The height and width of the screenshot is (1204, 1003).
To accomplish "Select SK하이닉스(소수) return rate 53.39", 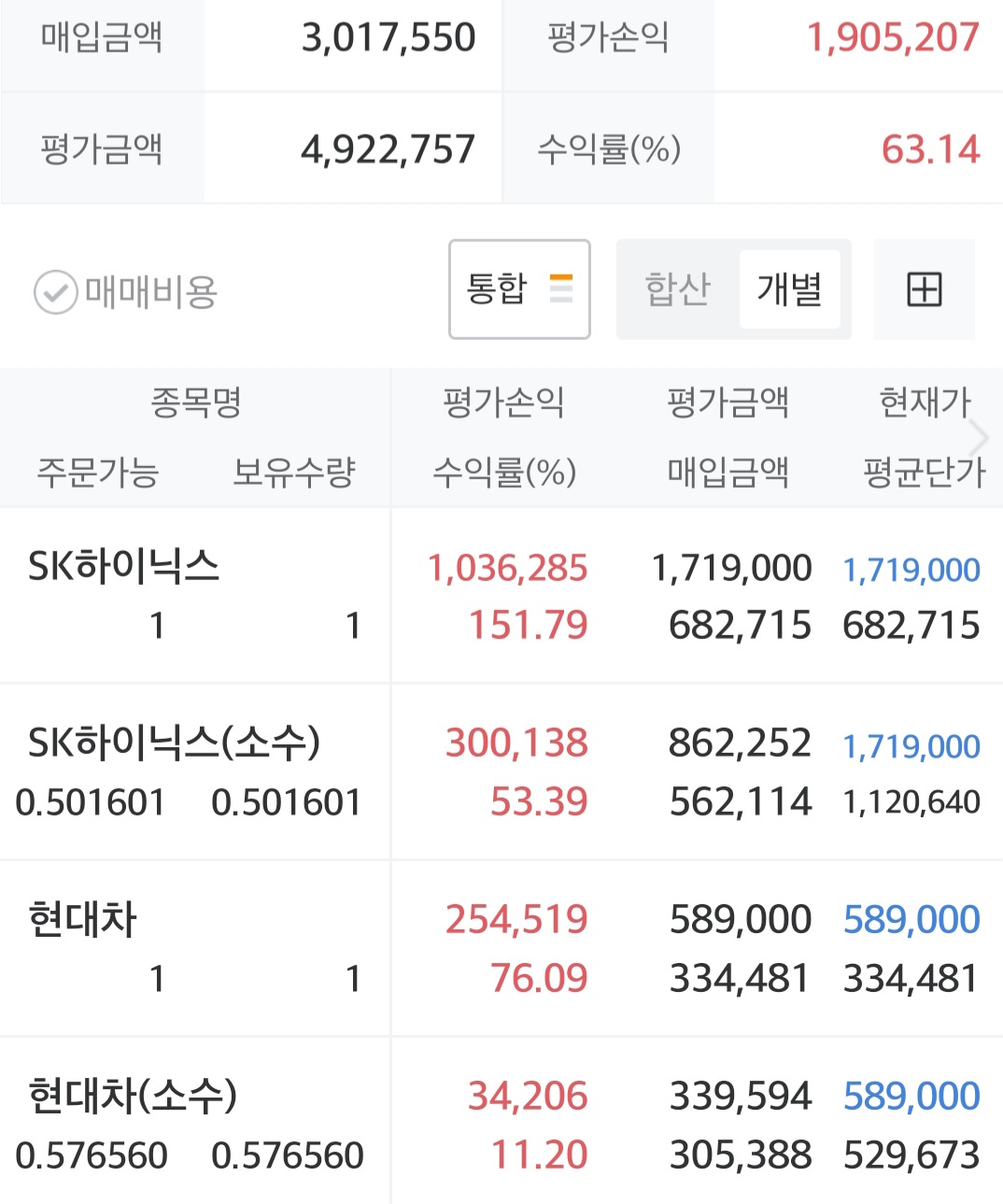I will pos(539,801).
